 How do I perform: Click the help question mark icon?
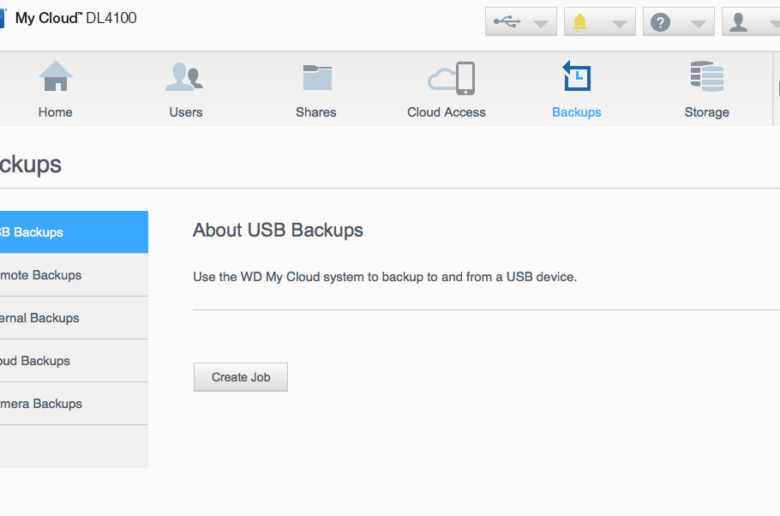pyautogui.click(x=660, y=22)
